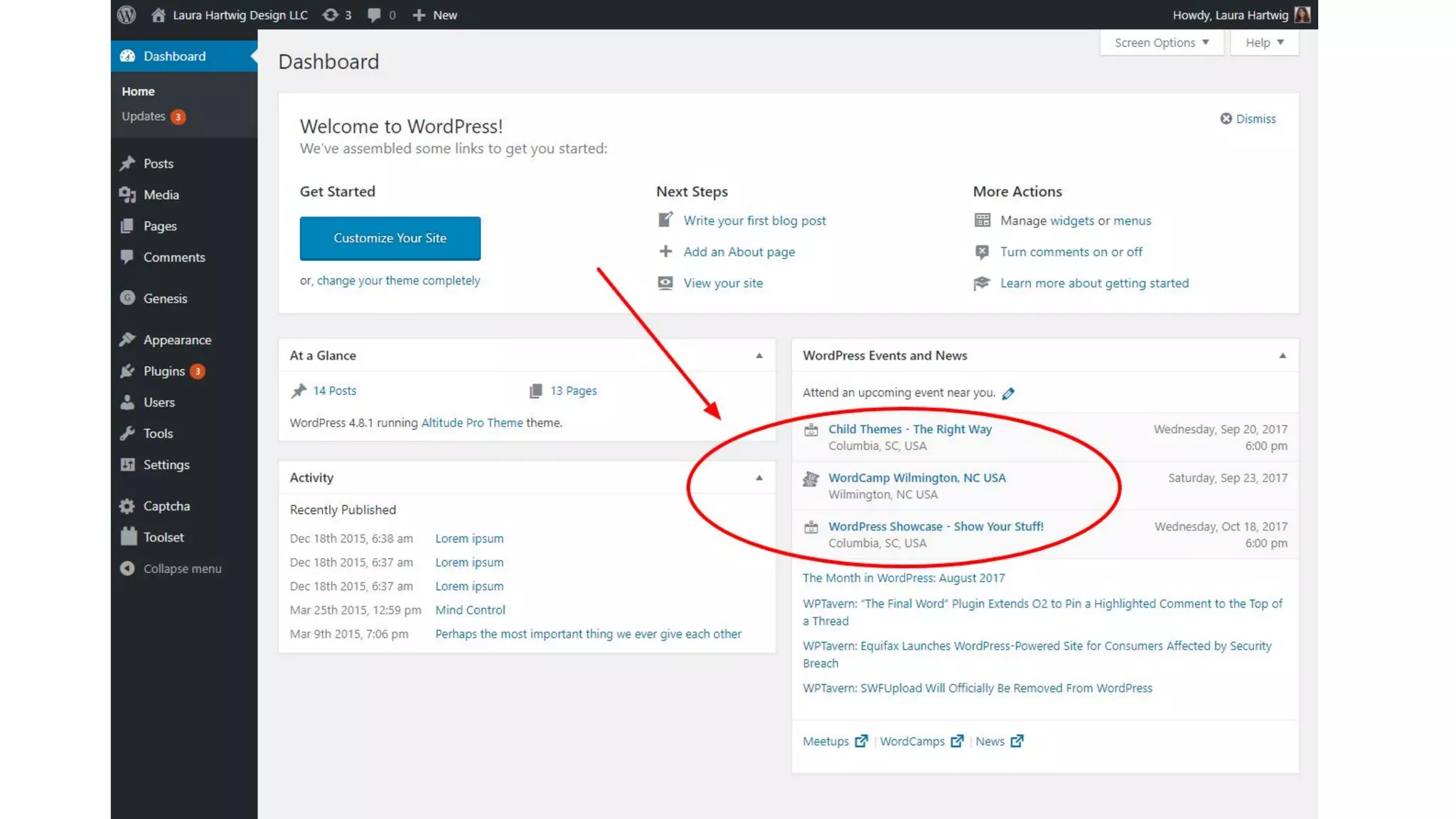Image resolution: width=1456 pixels, height=819 pixels.
Task: Go to Updates submenu item
Action: coord(144,117)
